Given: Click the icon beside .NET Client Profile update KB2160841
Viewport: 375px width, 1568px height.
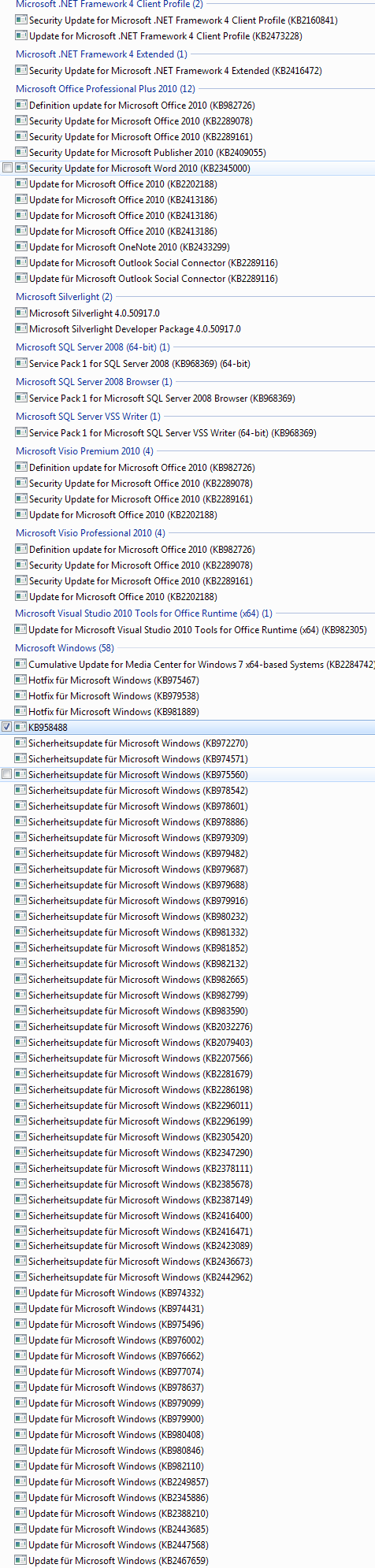Looking at the screenshot, I should [x=21, y=20].
